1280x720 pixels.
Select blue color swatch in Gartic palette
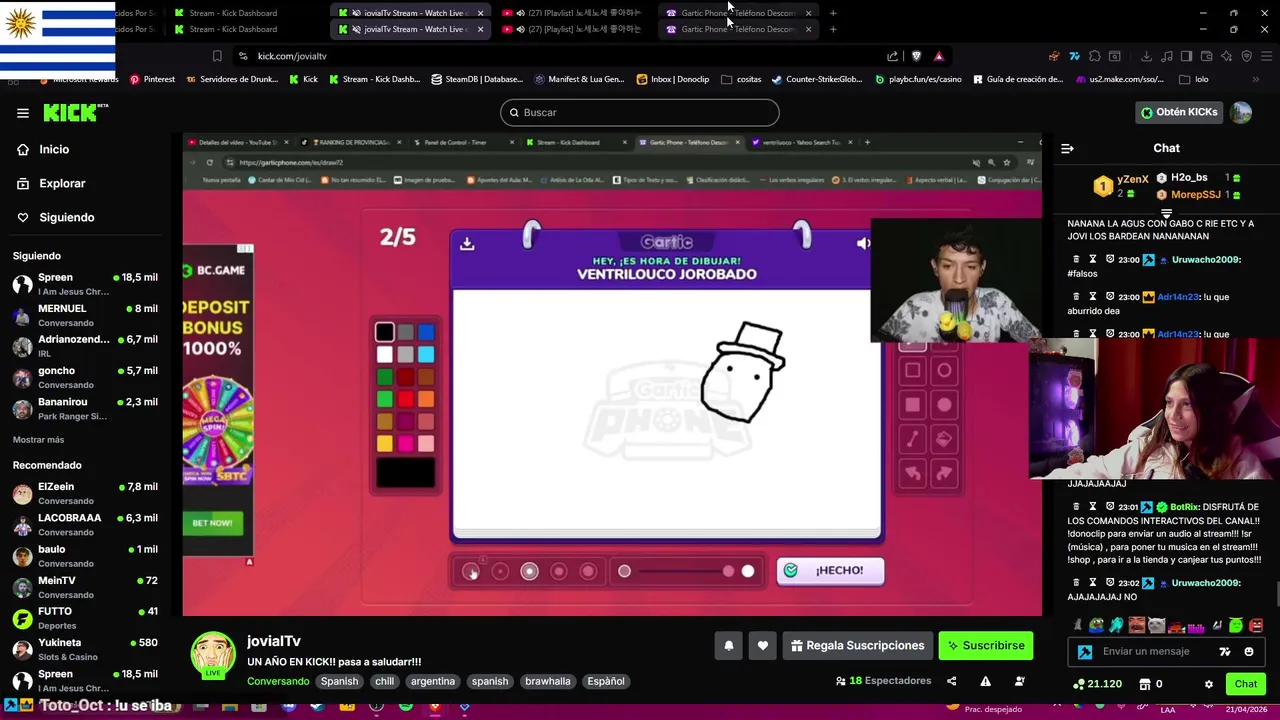point(426,332)
